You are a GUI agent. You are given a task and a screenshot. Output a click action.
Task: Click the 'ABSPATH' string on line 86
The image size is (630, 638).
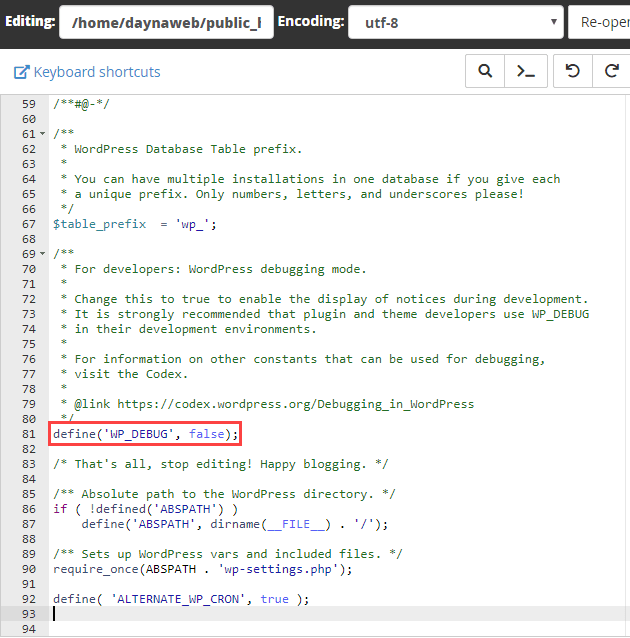coord(185,509)
